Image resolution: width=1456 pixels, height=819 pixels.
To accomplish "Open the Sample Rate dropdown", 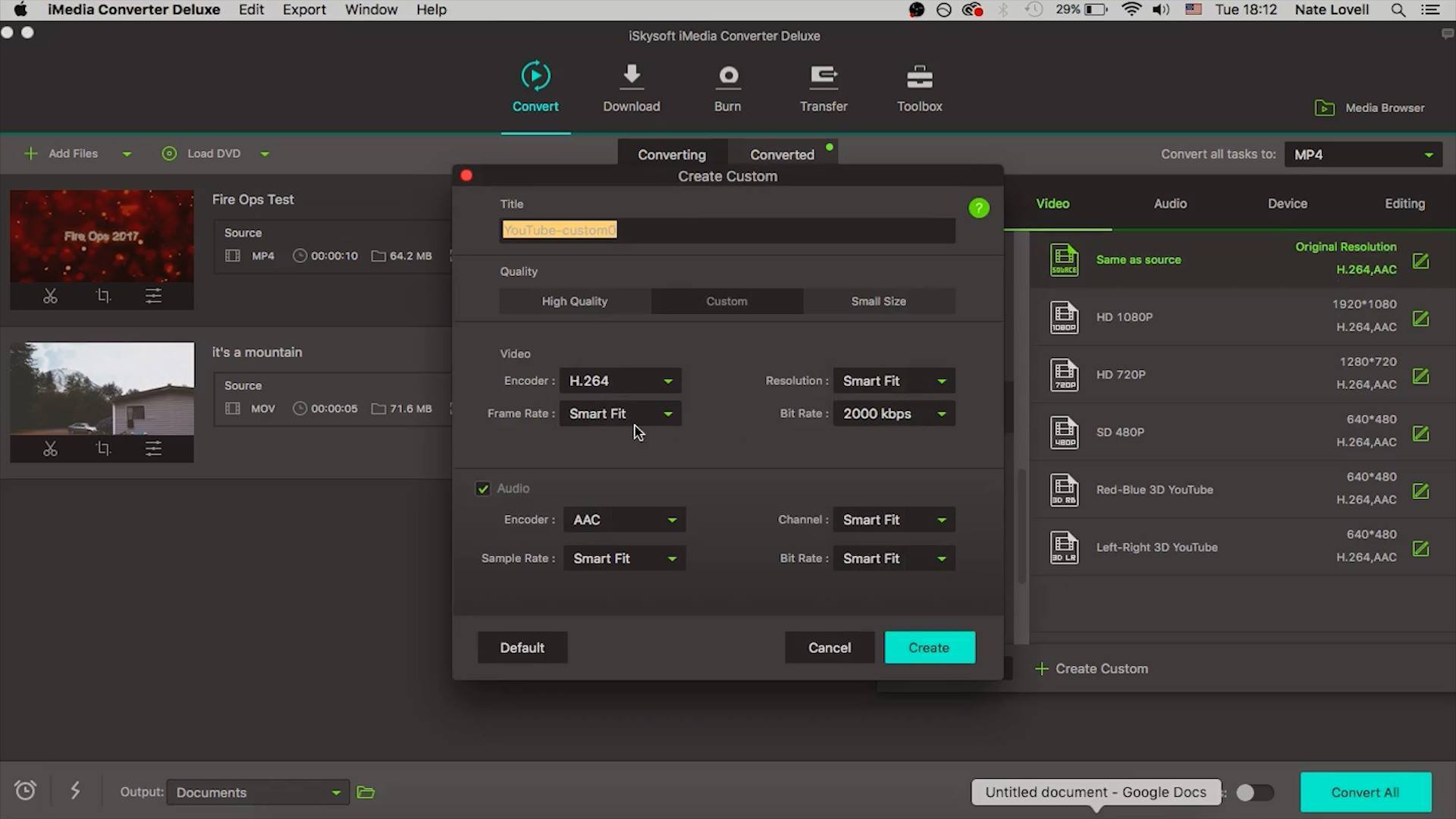I will coord(625,558).
